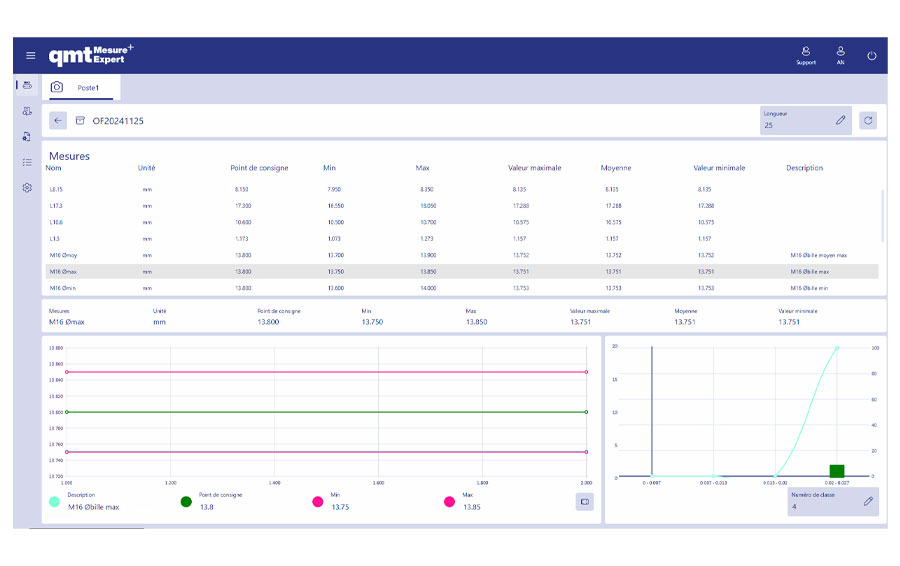Toggle the pink Max legend marker
This screenshot has height=566, width=900.
(449, 501)
